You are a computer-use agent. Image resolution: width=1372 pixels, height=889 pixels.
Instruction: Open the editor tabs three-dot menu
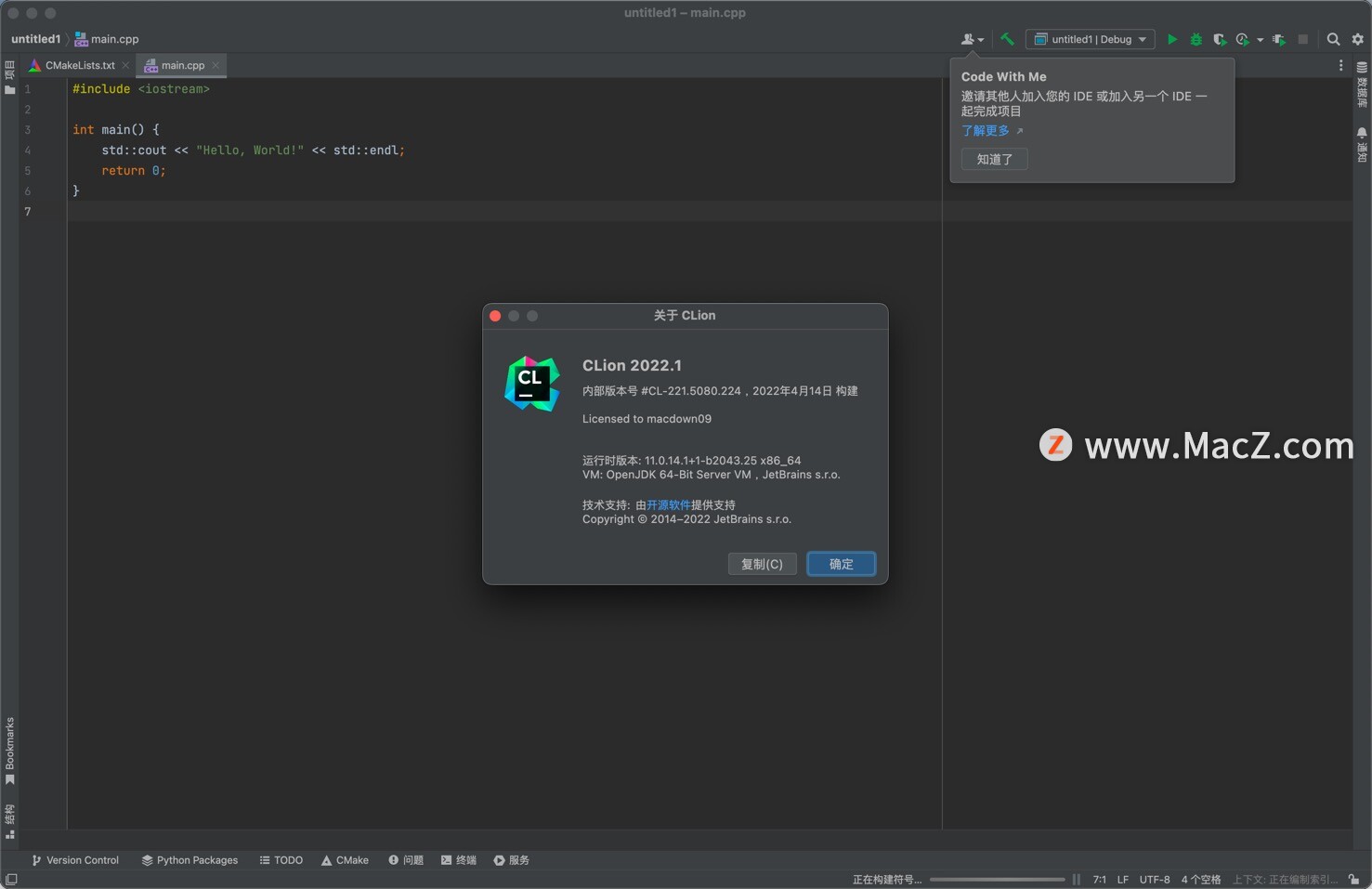(x=1340, y=65)
